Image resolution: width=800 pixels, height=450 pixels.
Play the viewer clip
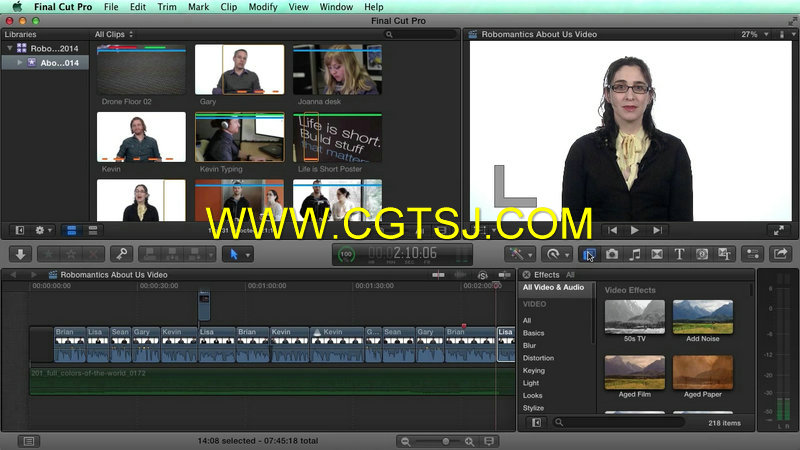[635, 230]
